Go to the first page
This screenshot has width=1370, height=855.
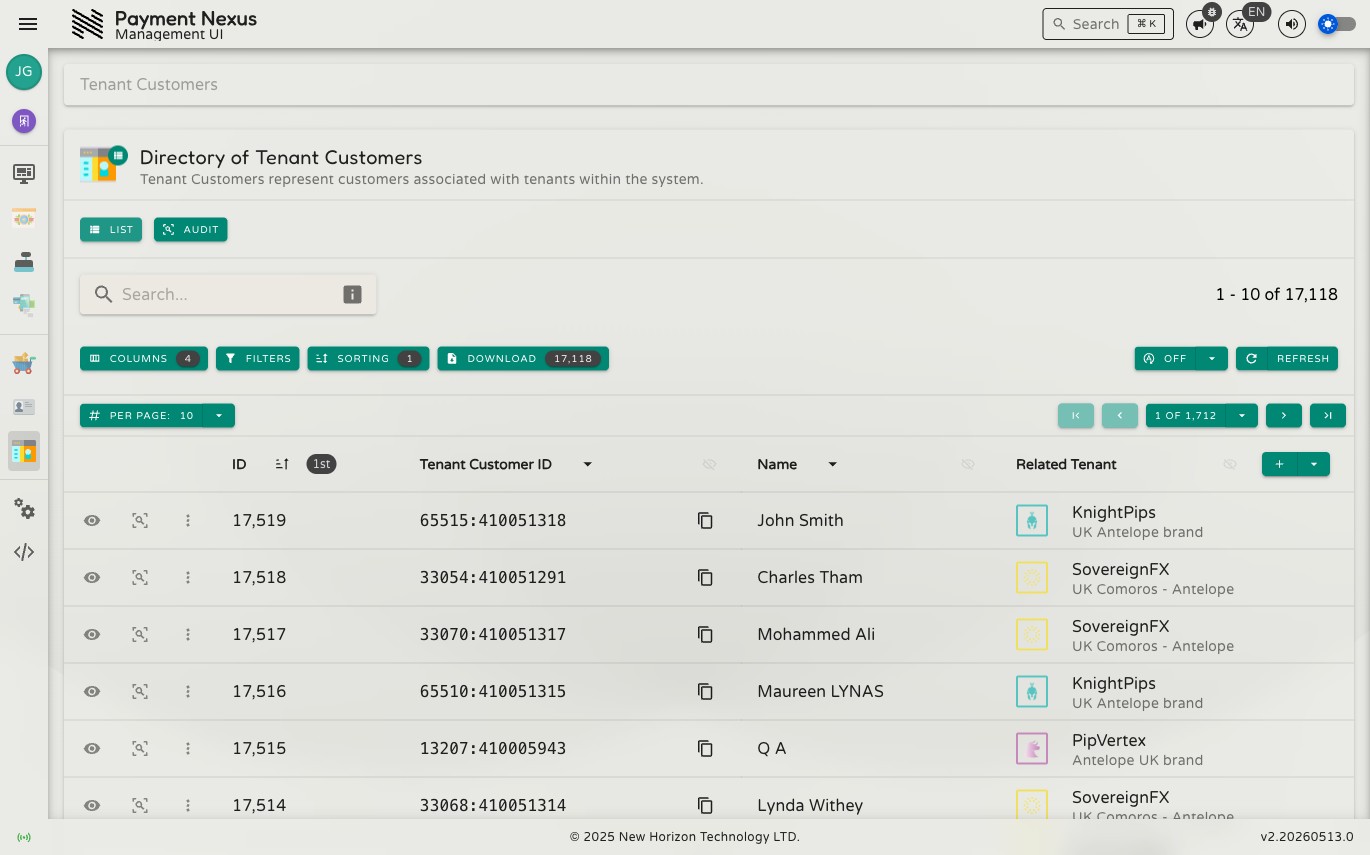pos(1076,415)
